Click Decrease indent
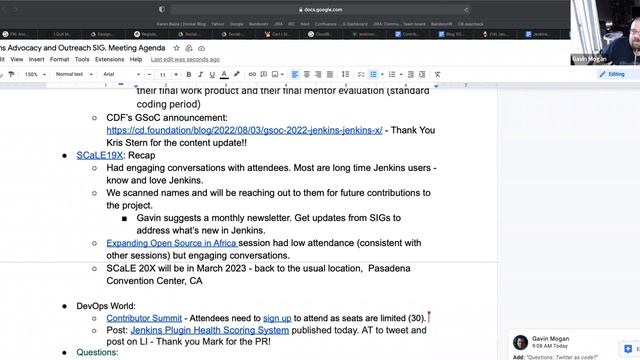The width and height of the screenshot is (640, 360). pyautogui.click(x=411, y=74)
